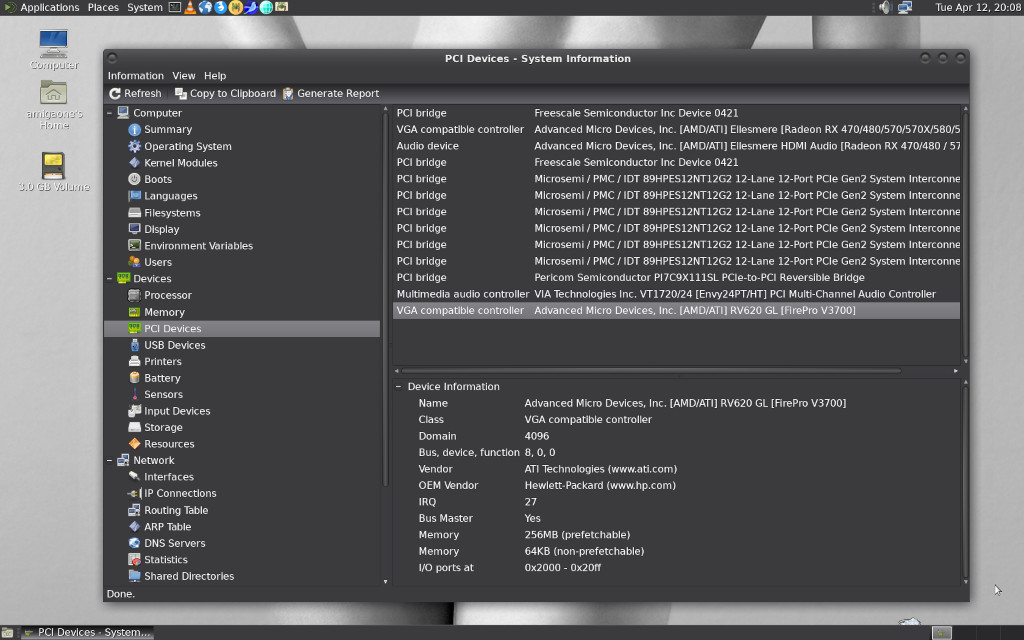Viewport: 1024px width, 640px height.
Task: Open the Help menu
Action: 215,76
